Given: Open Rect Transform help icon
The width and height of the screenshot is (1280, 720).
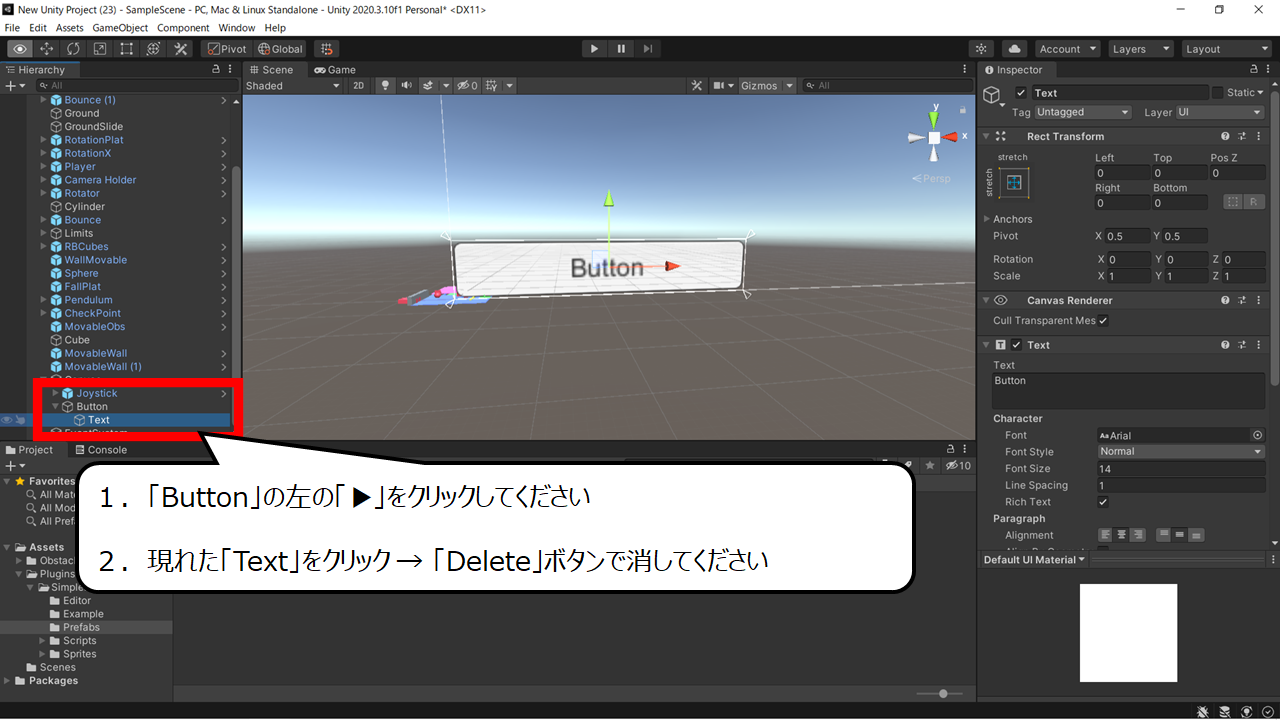Looking at the screenshot, I should pos(1225,136).
